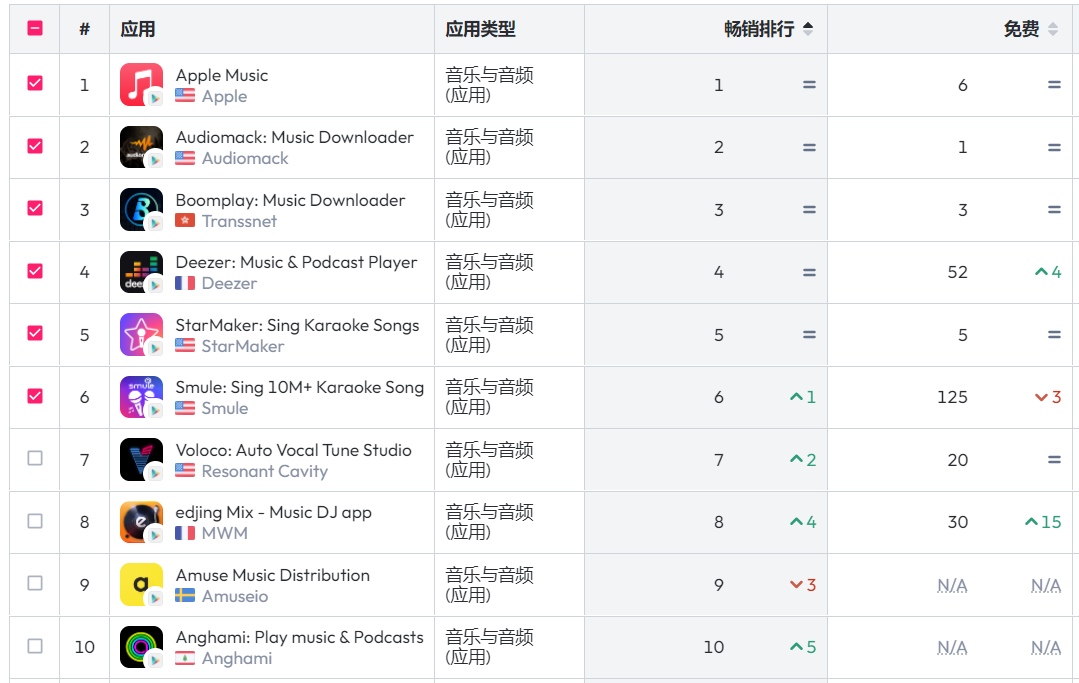Uncheck the Apple Music row checkbox
Image resolution: width=1079 pixels, height=683 pixels.
tap(35, 83)
